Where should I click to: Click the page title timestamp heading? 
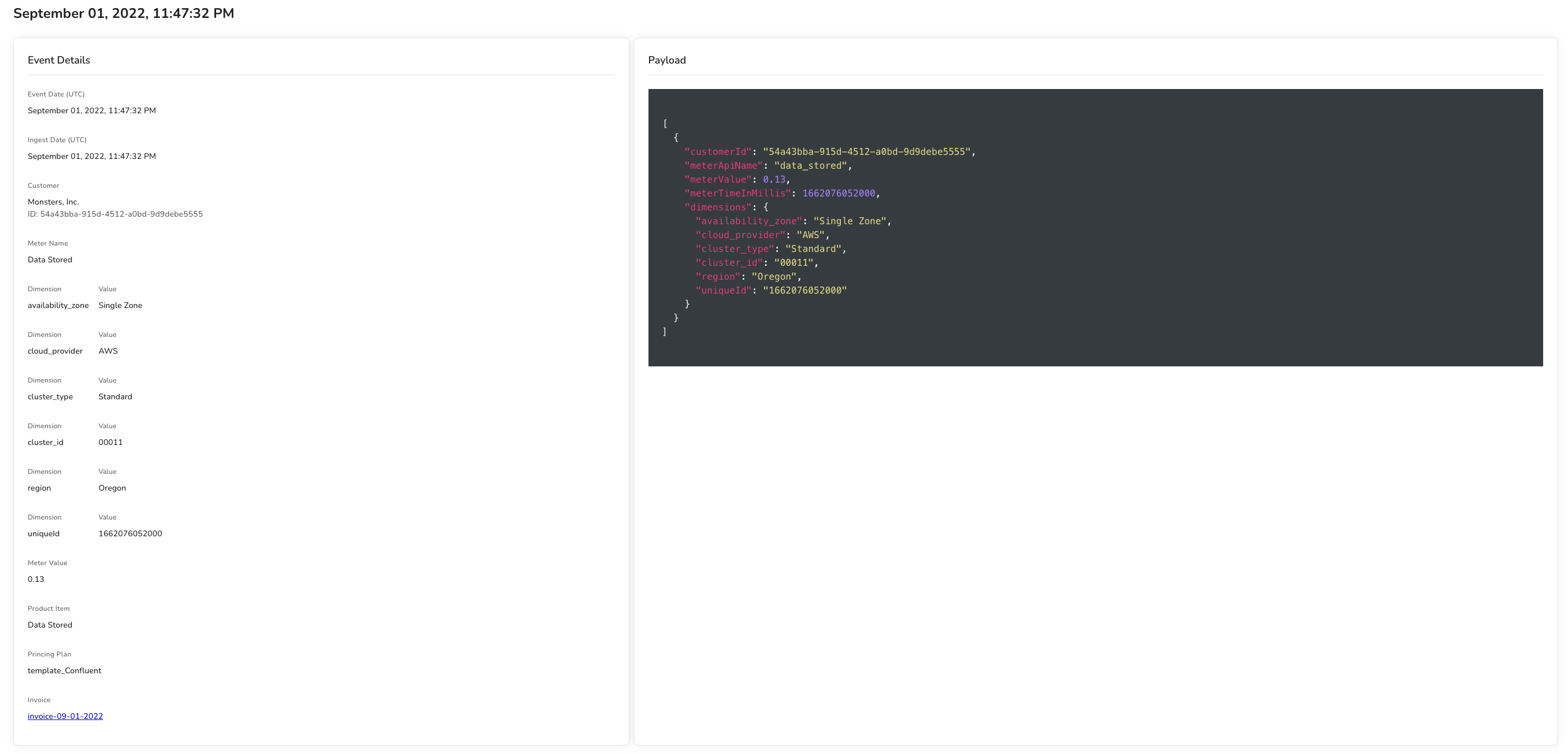[124, 13]
